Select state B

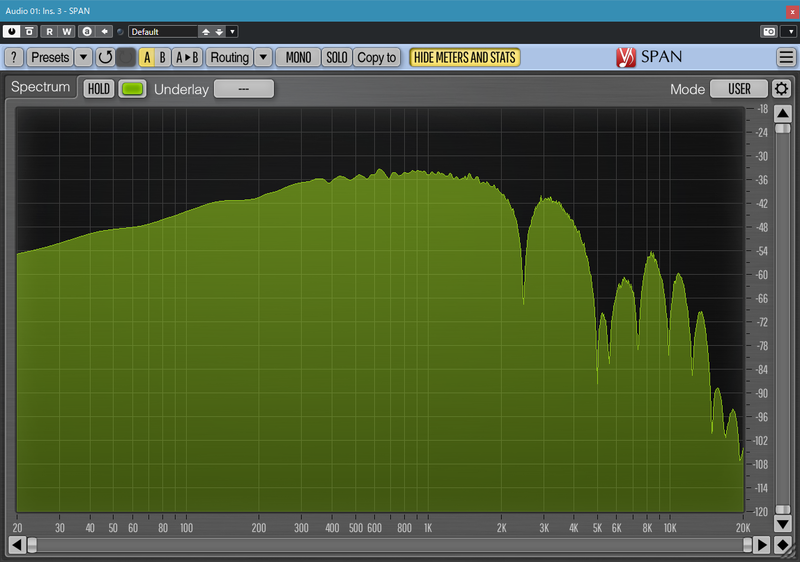point(162,57)
